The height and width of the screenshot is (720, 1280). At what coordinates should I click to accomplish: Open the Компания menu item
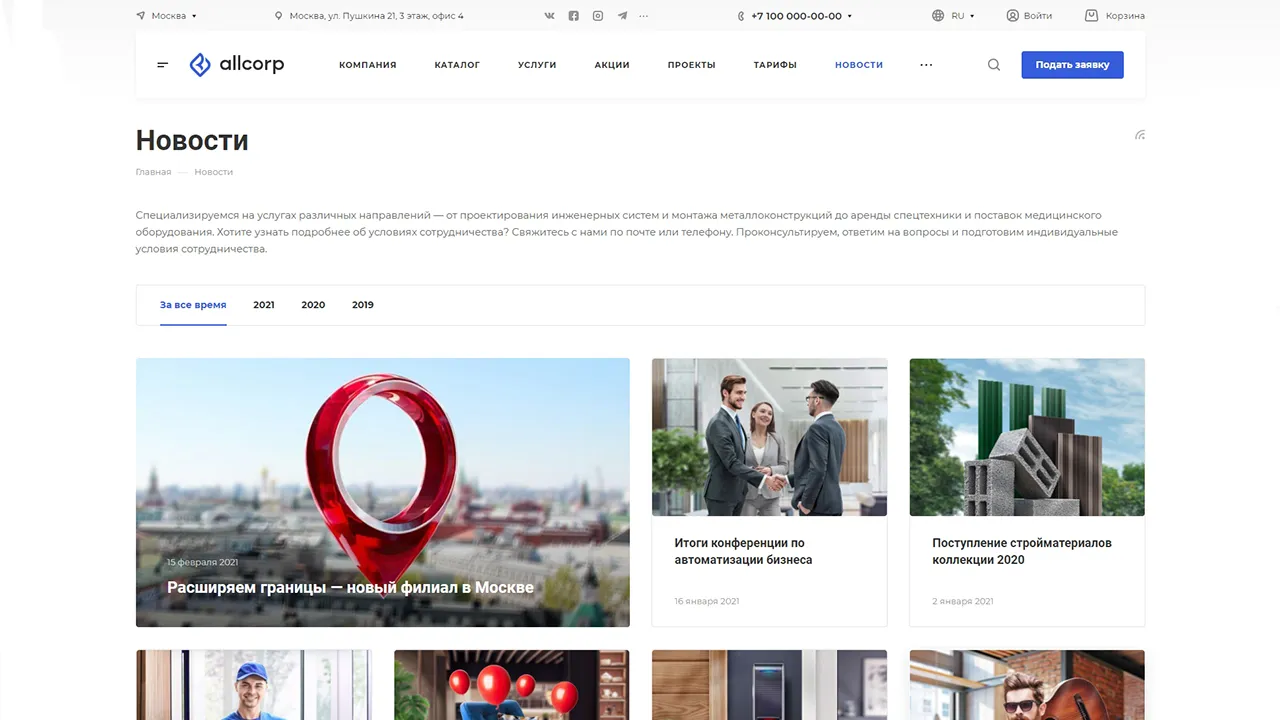tap(368, 65)
